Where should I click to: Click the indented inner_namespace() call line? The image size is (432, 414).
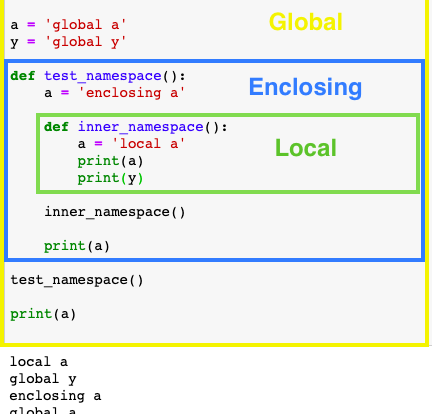click(115, 212)
